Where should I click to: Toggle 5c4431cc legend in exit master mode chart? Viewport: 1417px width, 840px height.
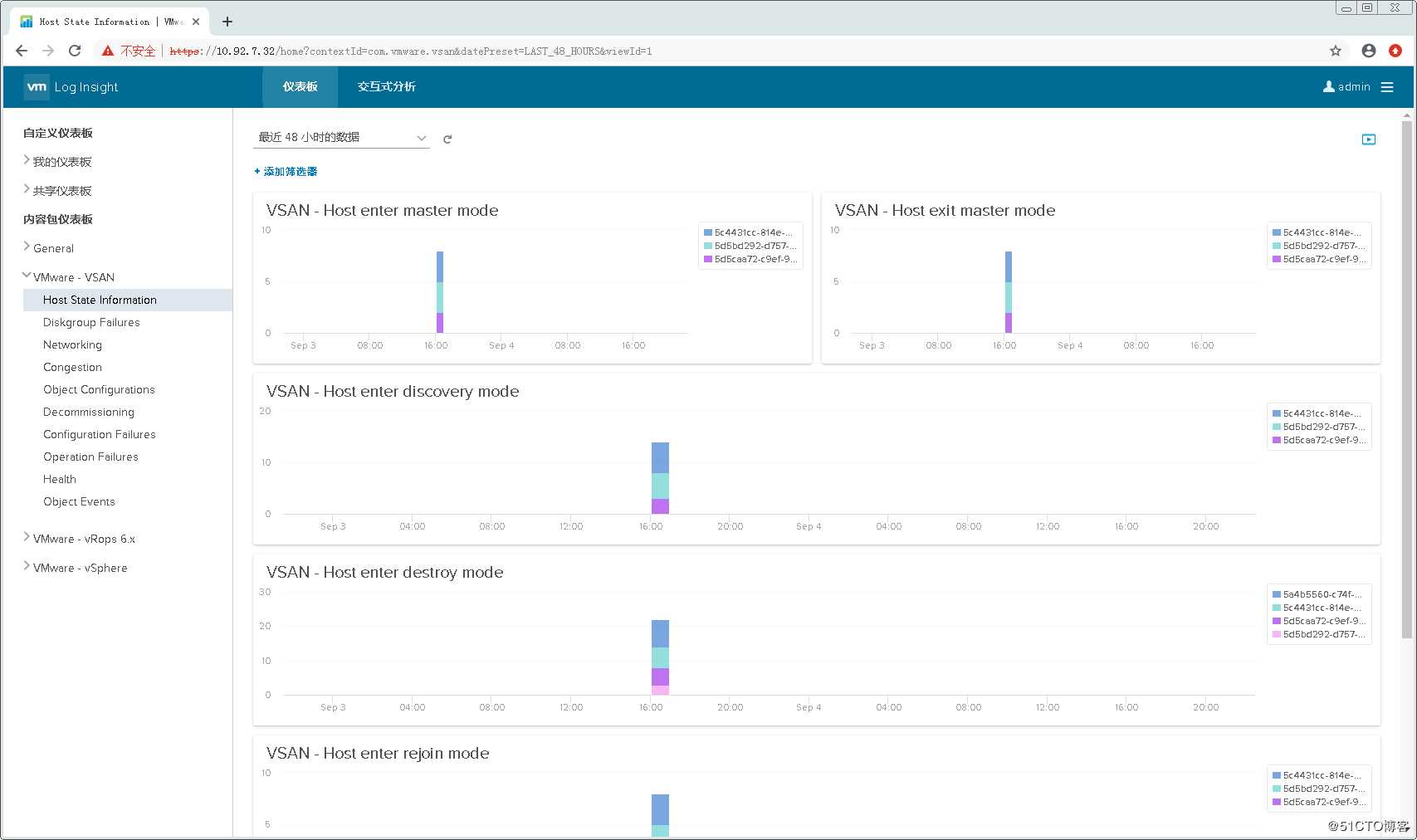[x=1317, y=232]
